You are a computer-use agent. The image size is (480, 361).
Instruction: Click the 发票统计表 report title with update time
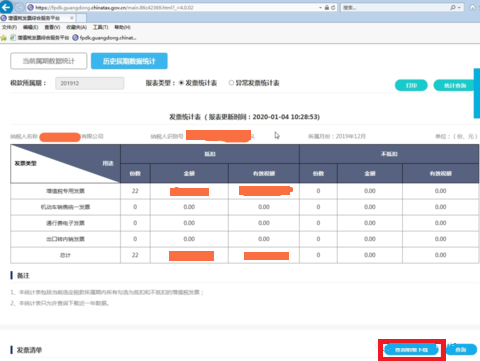245,117
